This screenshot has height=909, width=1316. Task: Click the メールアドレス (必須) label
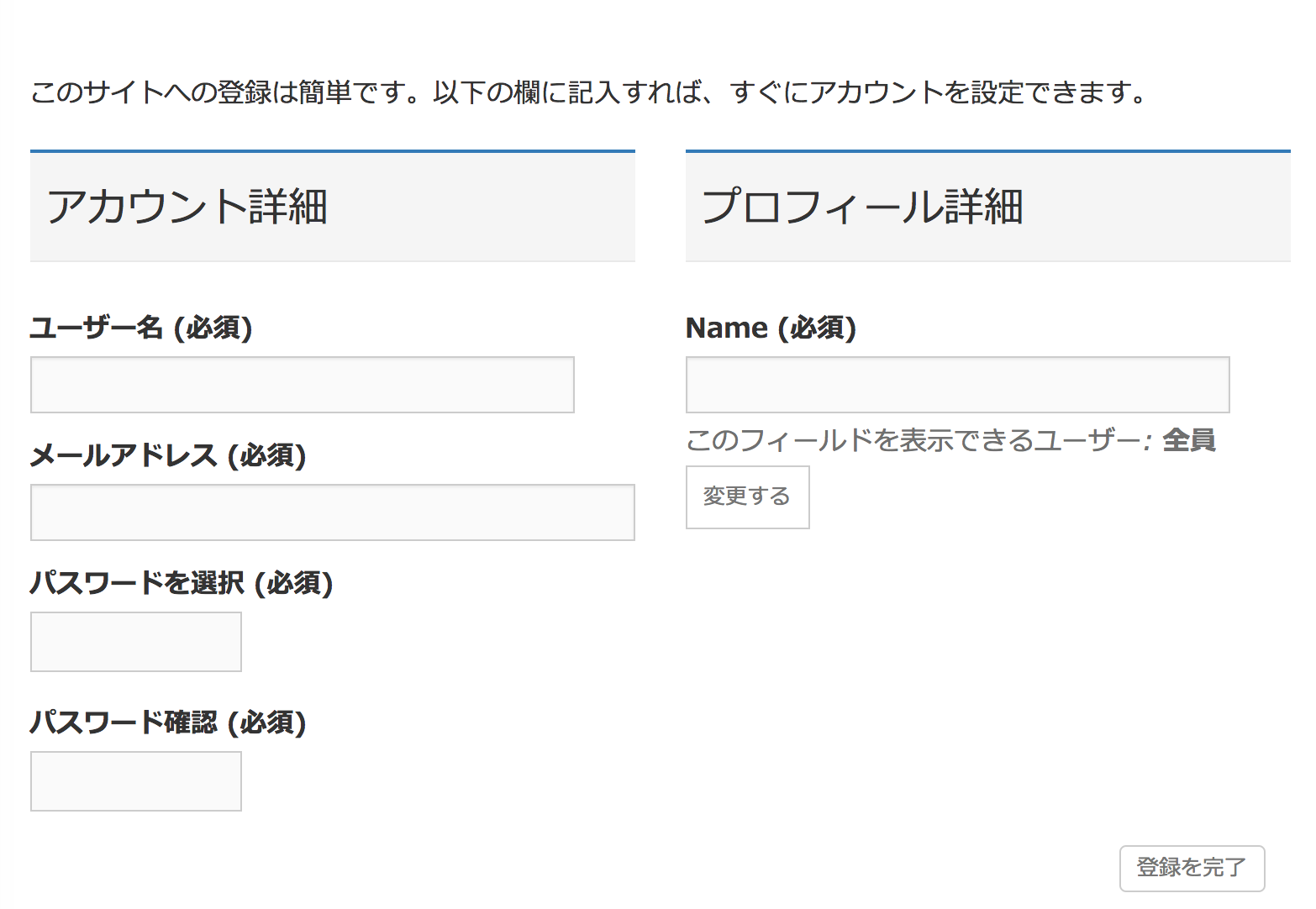(168, 455)
